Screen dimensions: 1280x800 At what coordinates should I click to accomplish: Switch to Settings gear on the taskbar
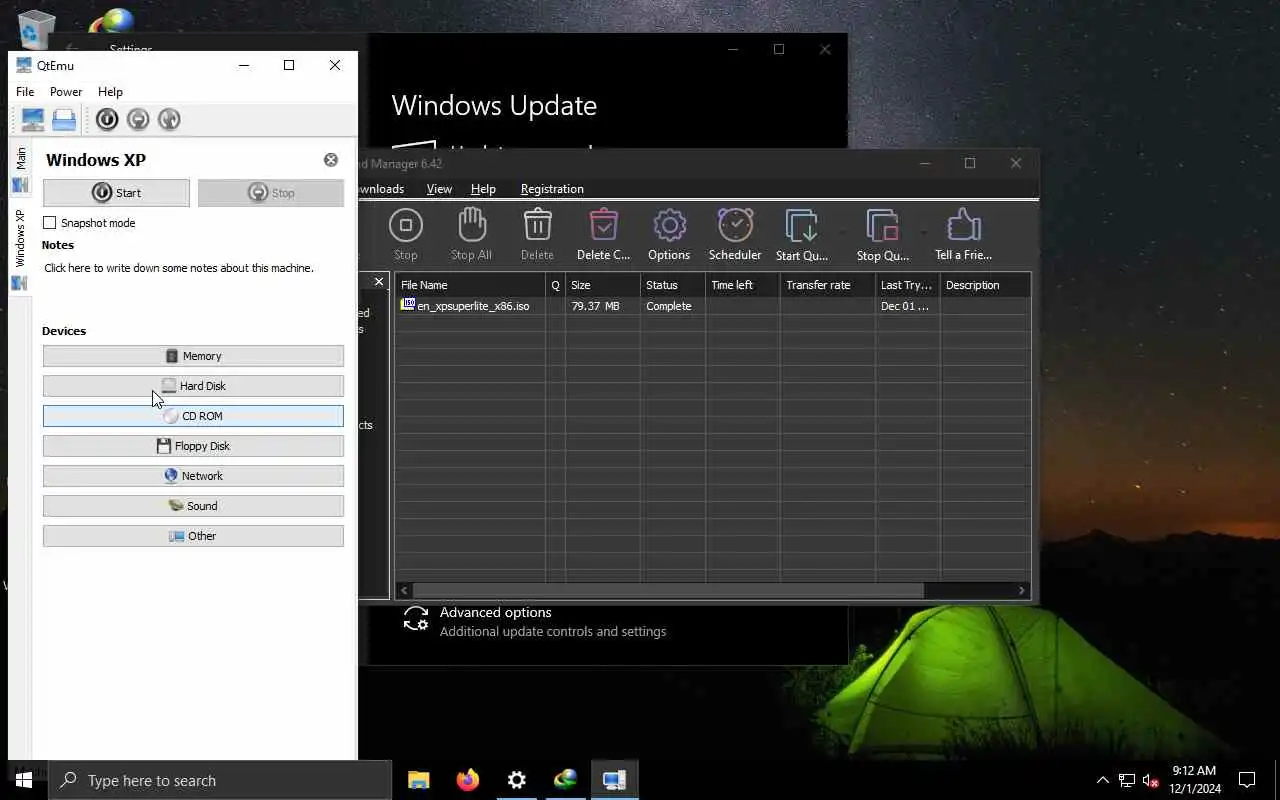tap(516, 780)
